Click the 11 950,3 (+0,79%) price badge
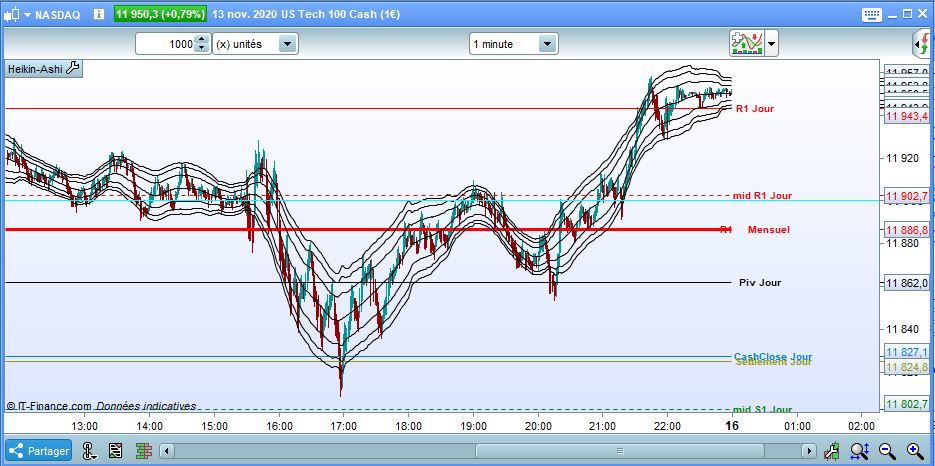935x466 pixels. (160, 14)
